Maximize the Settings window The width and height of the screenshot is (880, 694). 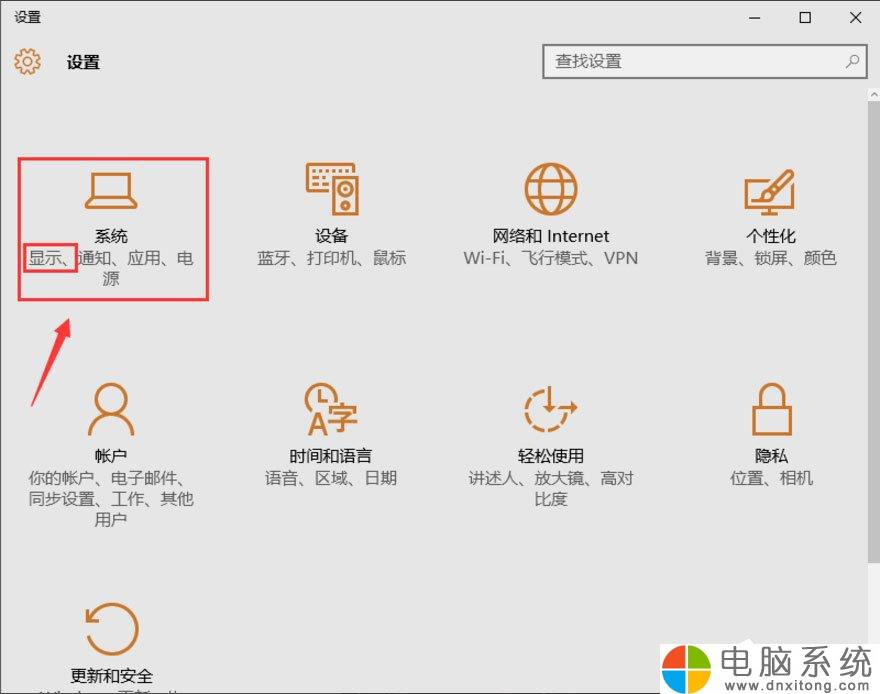(805, 18)
